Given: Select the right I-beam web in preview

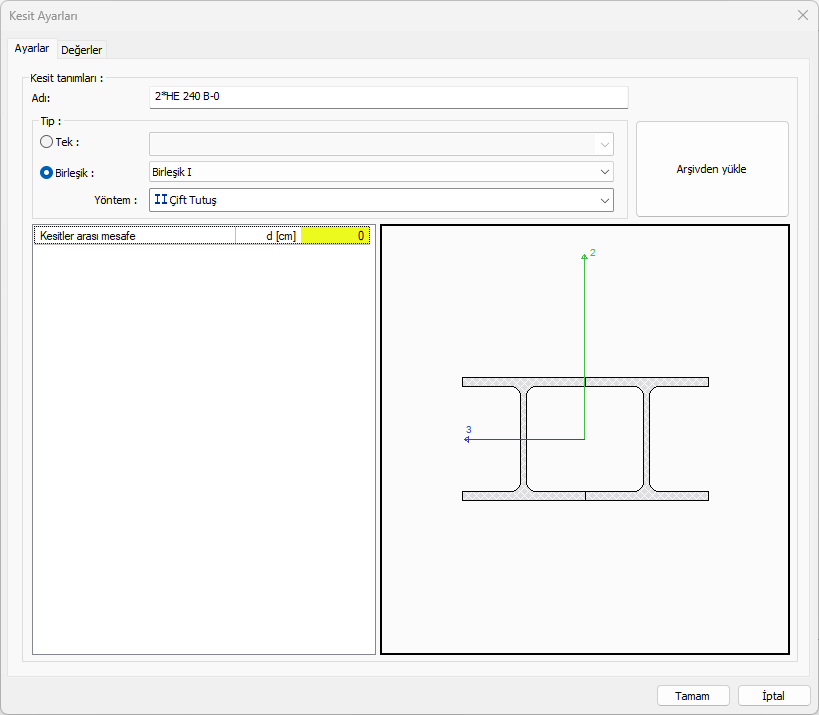Looking at the screenshot, I should point(647,439).
